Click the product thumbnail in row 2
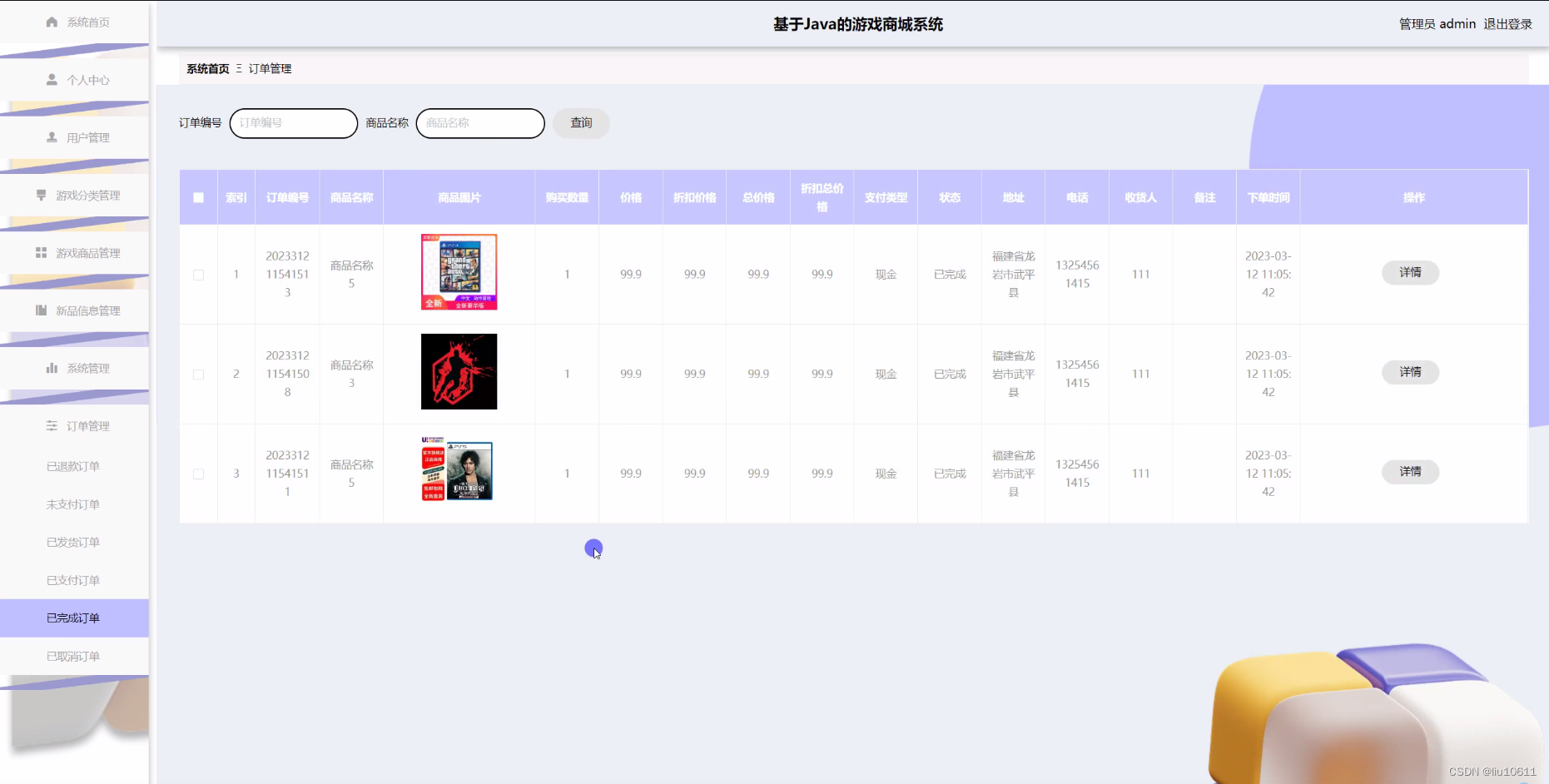 459,372
